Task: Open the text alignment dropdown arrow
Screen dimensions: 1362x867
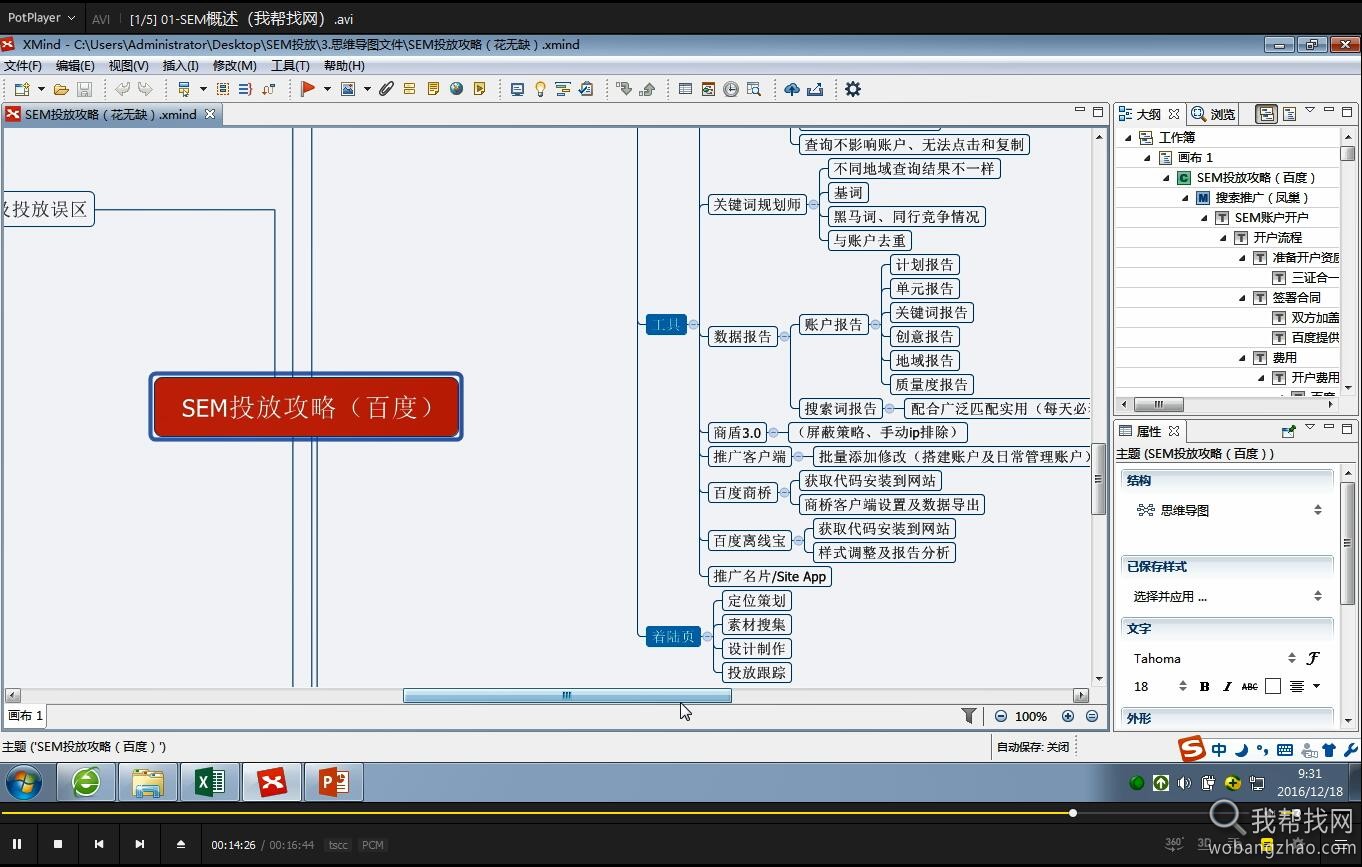Action: [1316, 686]
